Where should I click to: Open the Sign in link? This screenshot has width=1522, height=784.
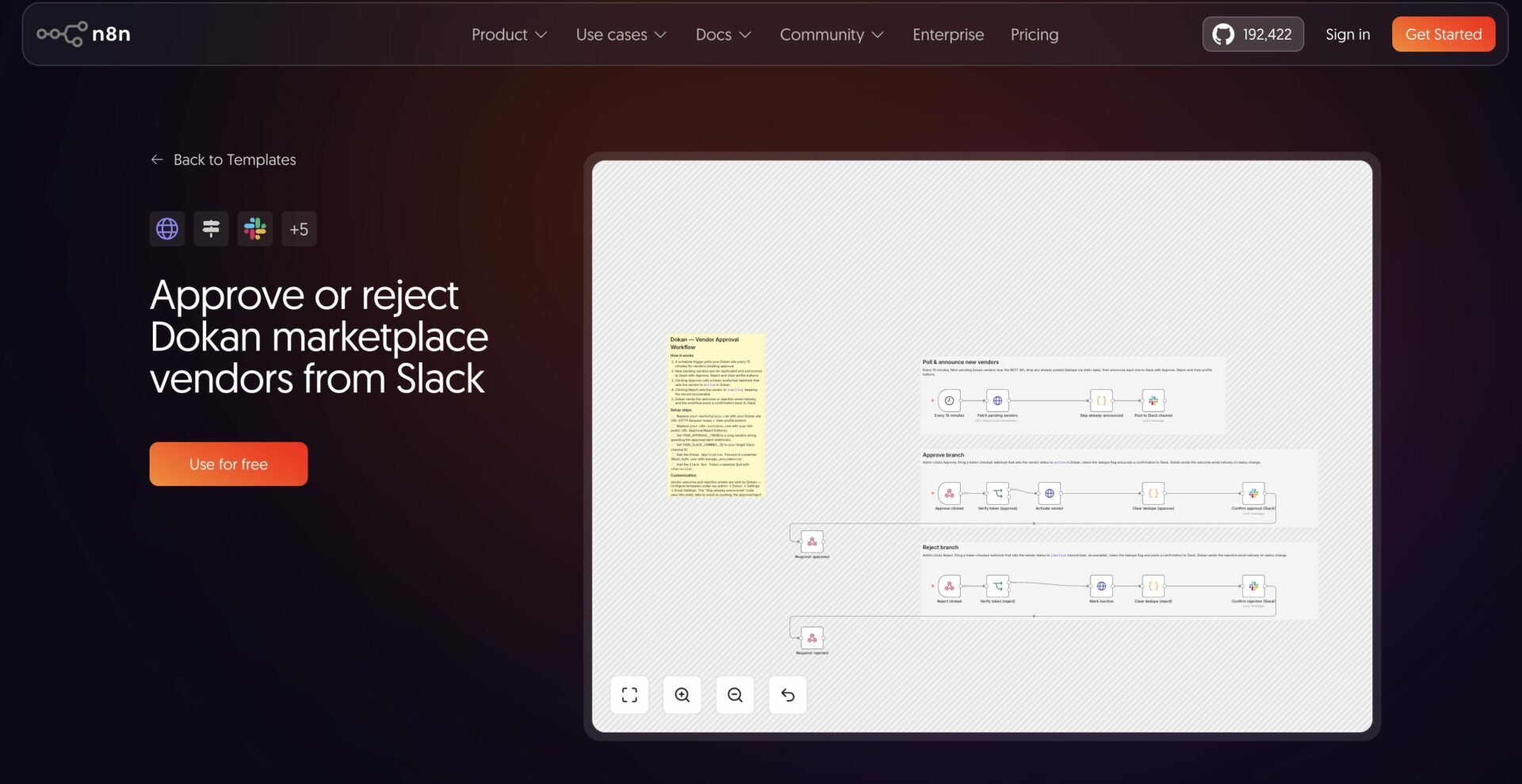tap(1348, 34)
